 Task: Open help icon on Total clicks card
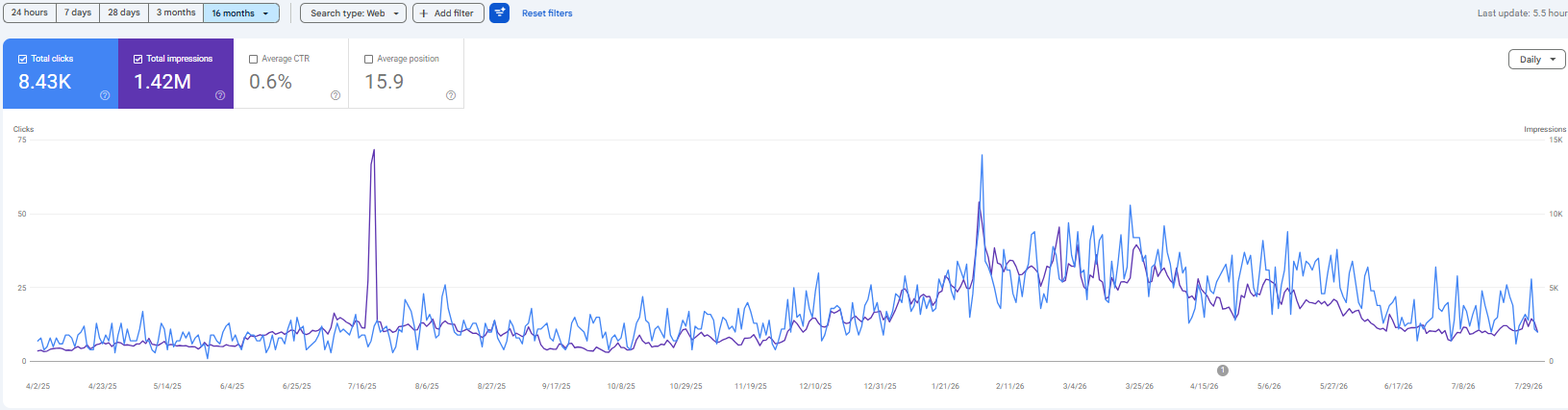tap(105, 95)
